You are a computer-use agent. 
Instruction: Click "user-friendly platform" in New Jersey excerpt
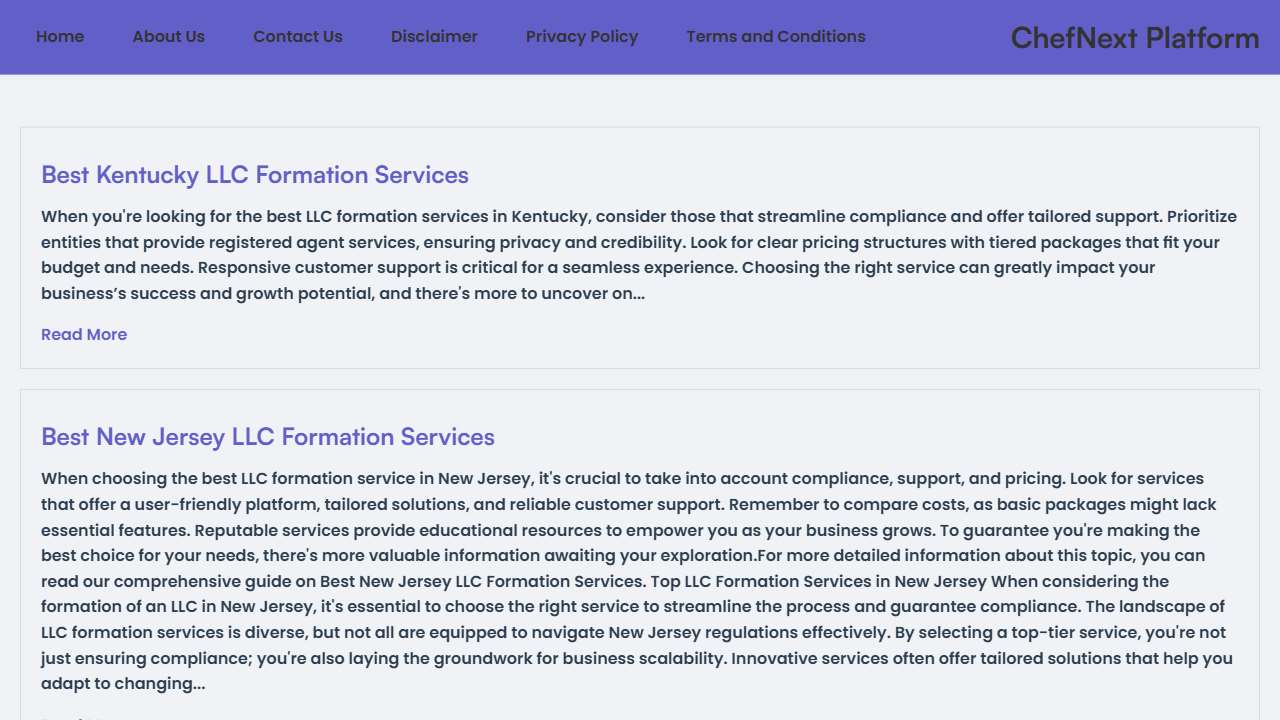click(x=227, y=505)
